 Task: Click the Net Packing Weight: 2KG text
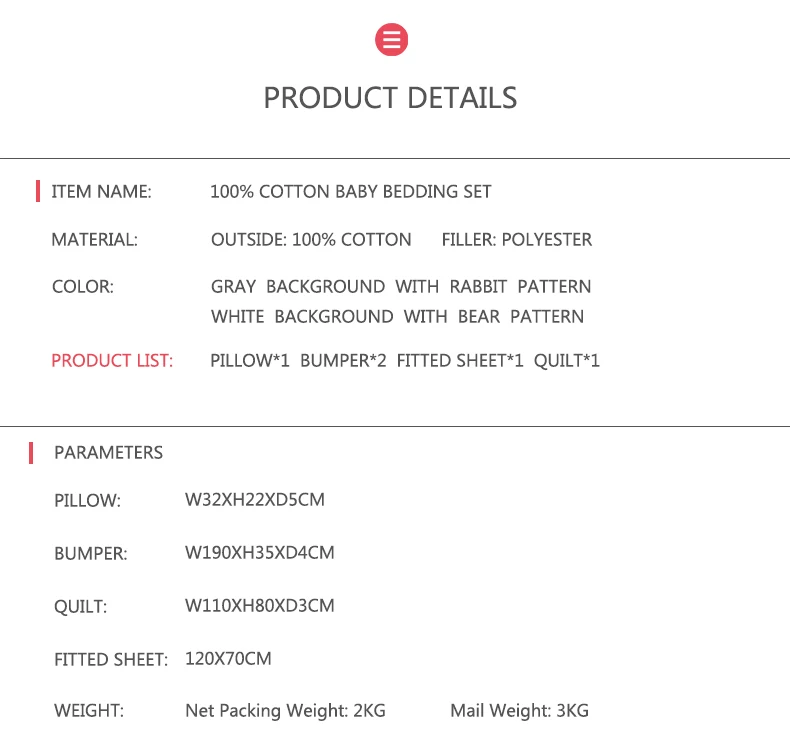coord(285,711)
